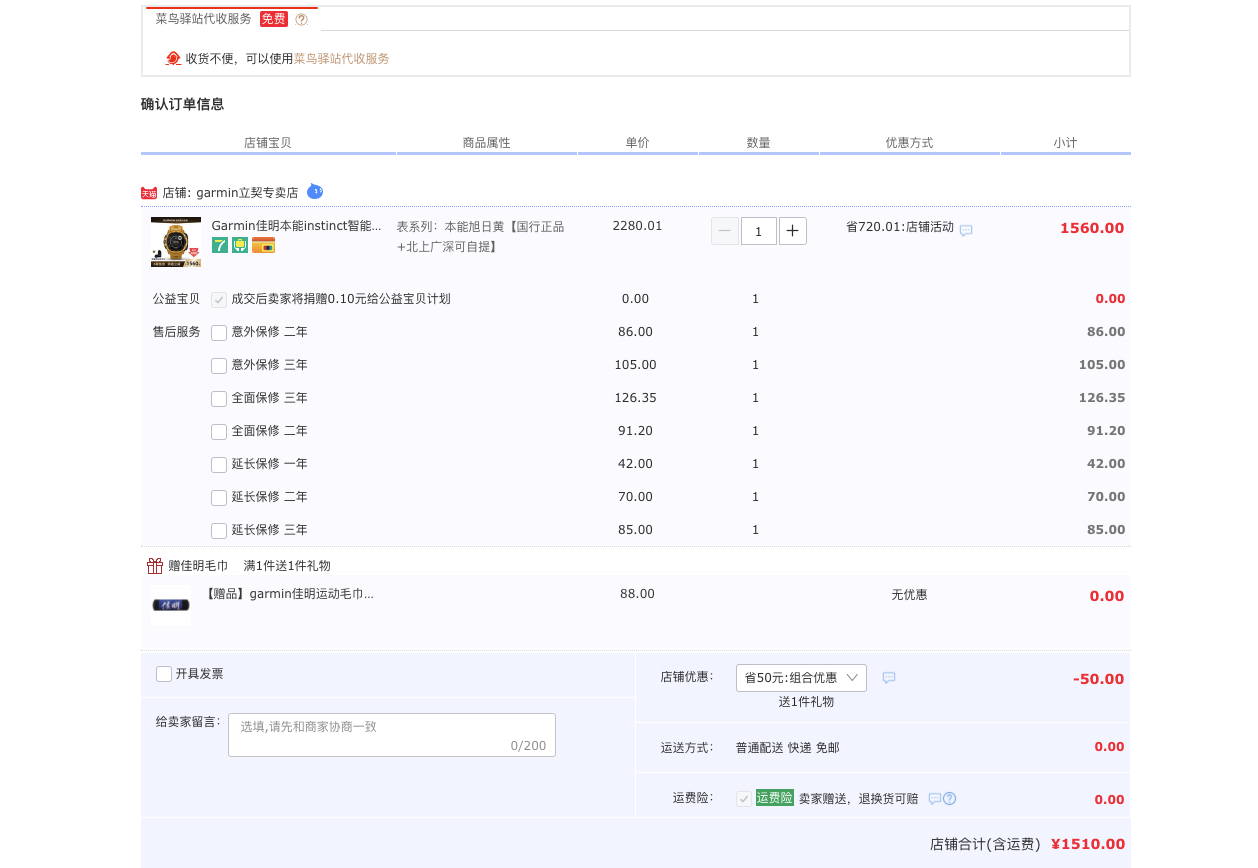Decrease quantity with the minus button

[725, 231]
